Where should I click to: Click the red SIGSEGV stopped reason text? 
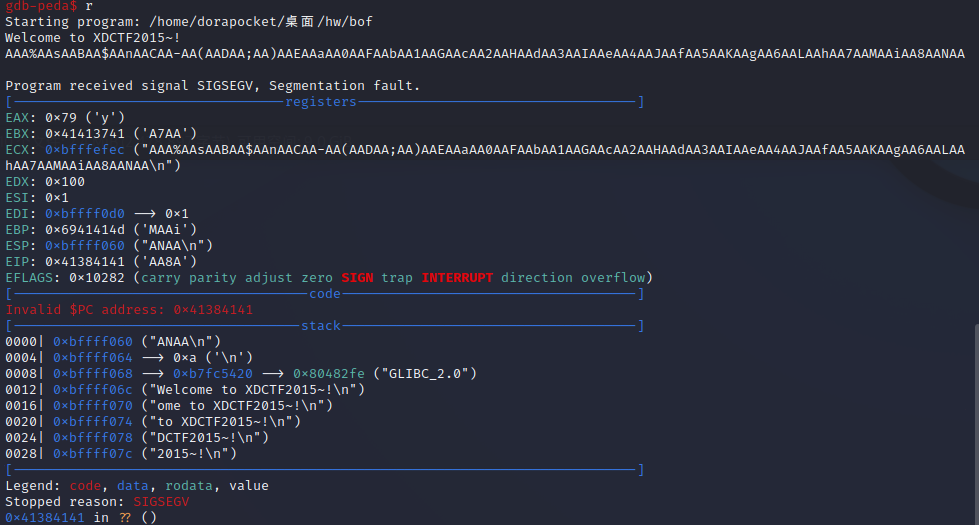click(x=161, y=502)
